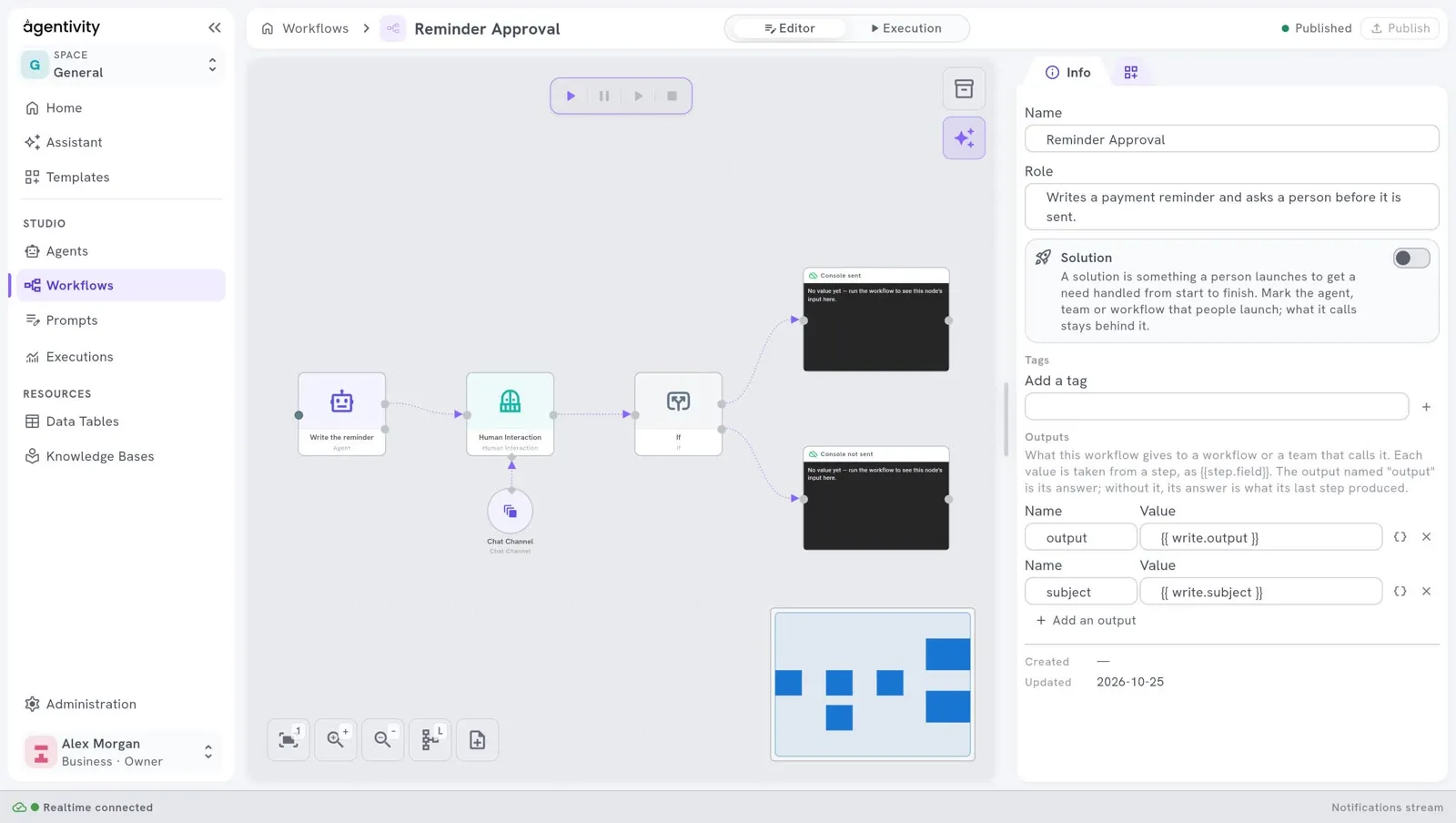
Task: Open the AI sparkle assistant button
Action: (x=964, y=138)
